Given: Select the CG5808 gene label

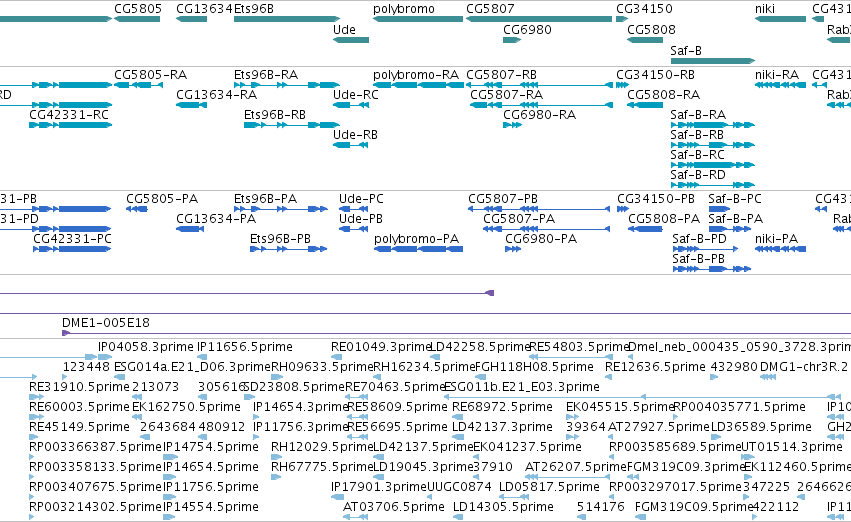Looking at the screenshot, I should (x=651, y=30).
